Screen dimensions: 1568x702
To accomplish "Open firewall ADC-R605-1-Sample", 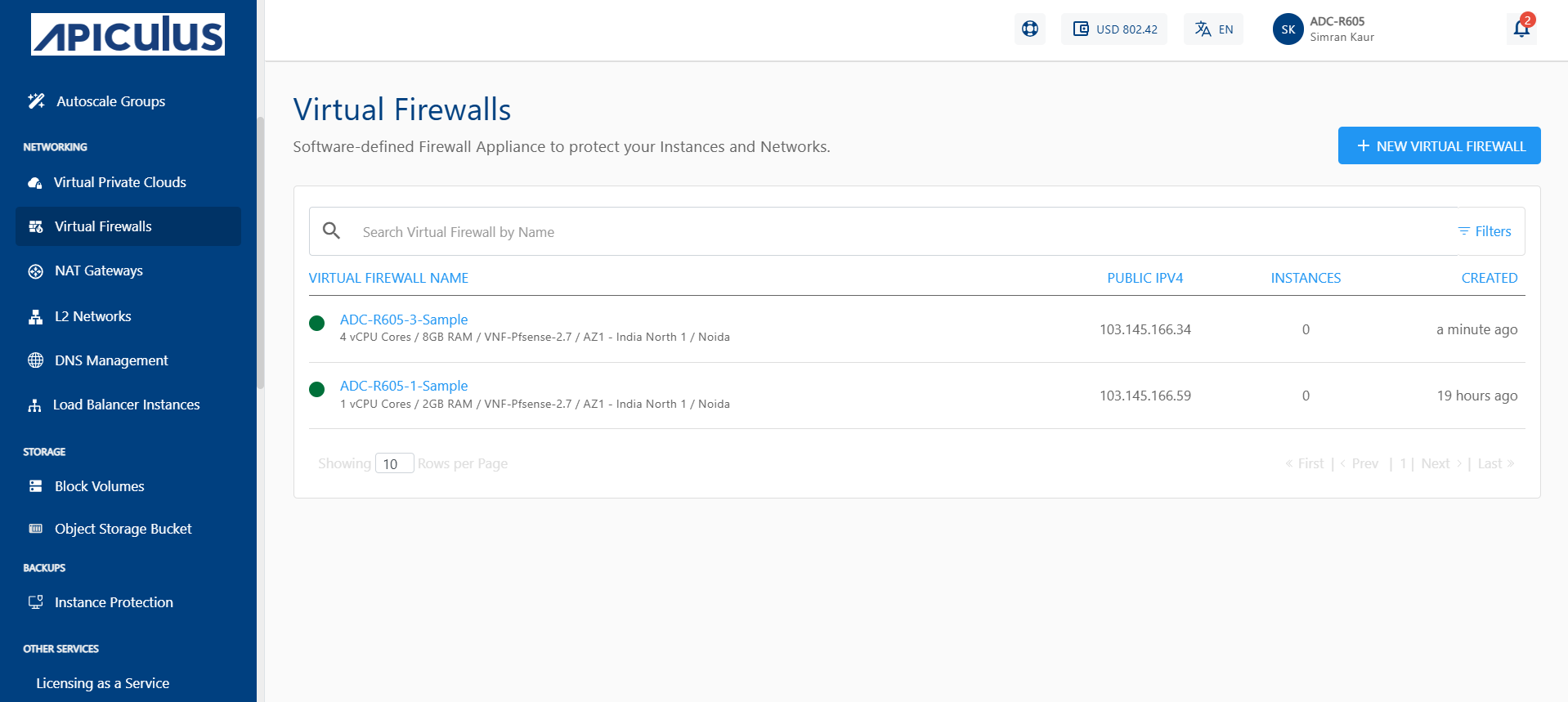I will [x=404, y=386].
